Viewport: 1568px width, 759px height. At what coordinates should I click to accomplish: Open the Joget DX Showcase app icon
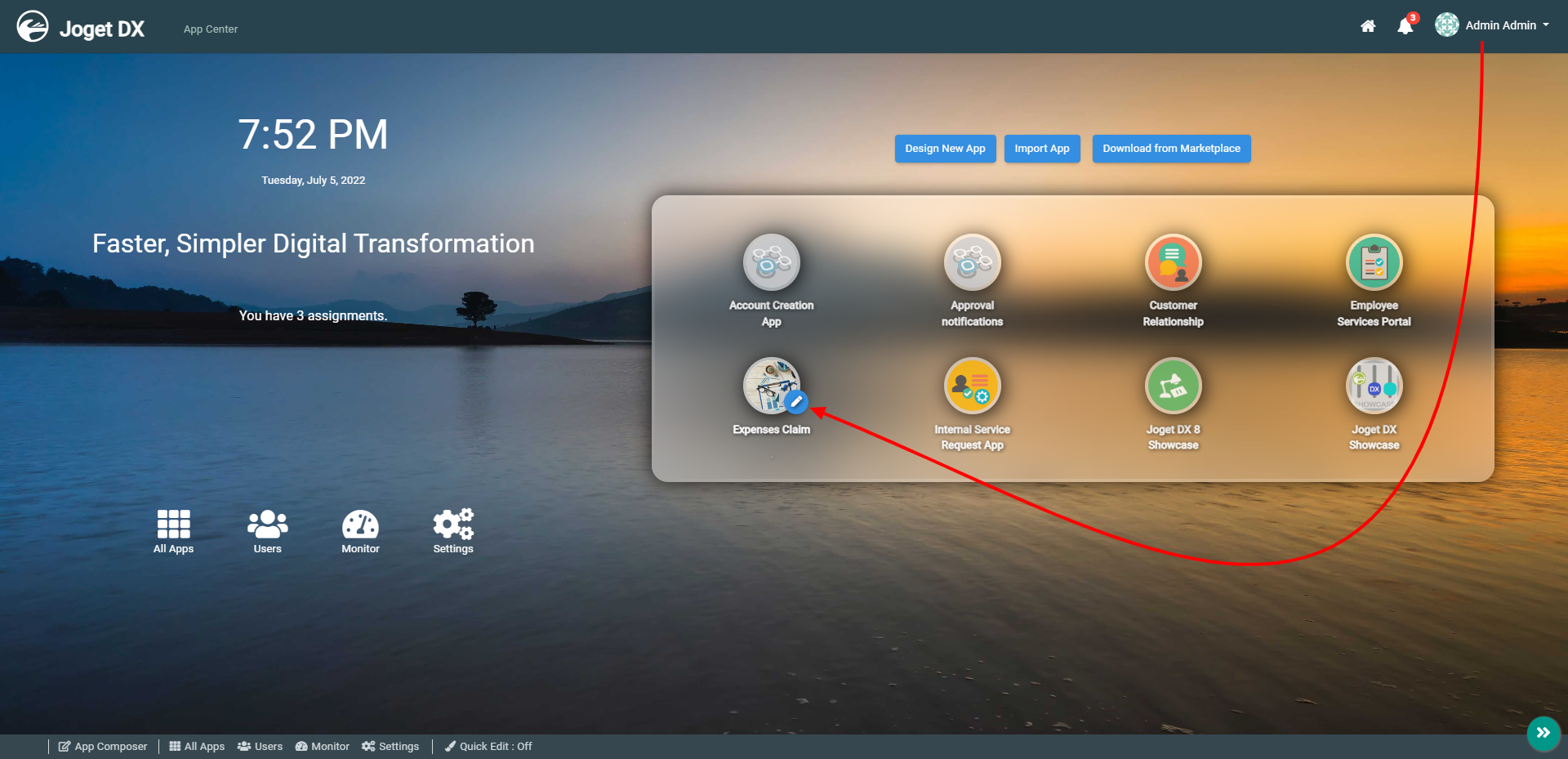(1374, 386)
